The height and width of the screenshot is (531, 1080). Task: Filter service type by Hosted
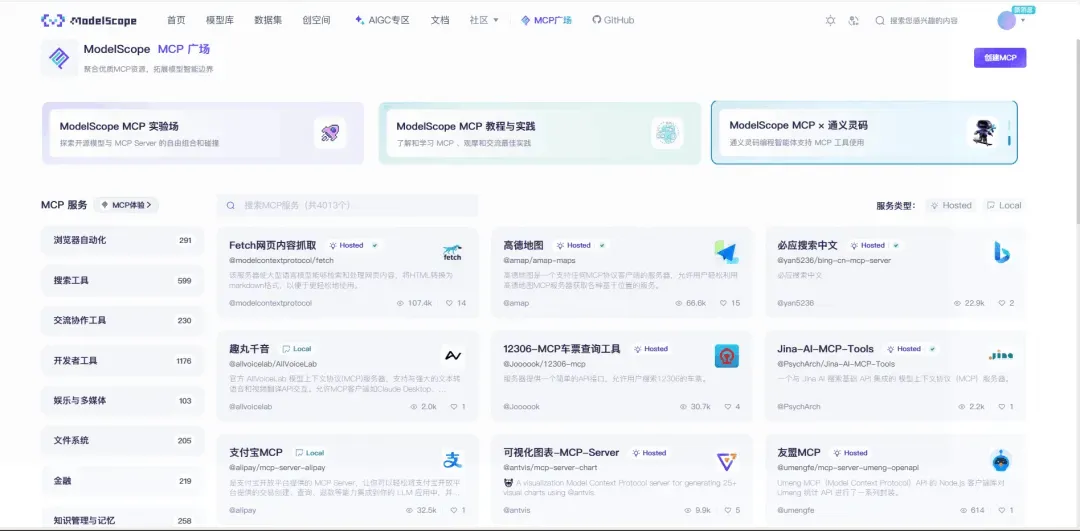coord(951,205)
